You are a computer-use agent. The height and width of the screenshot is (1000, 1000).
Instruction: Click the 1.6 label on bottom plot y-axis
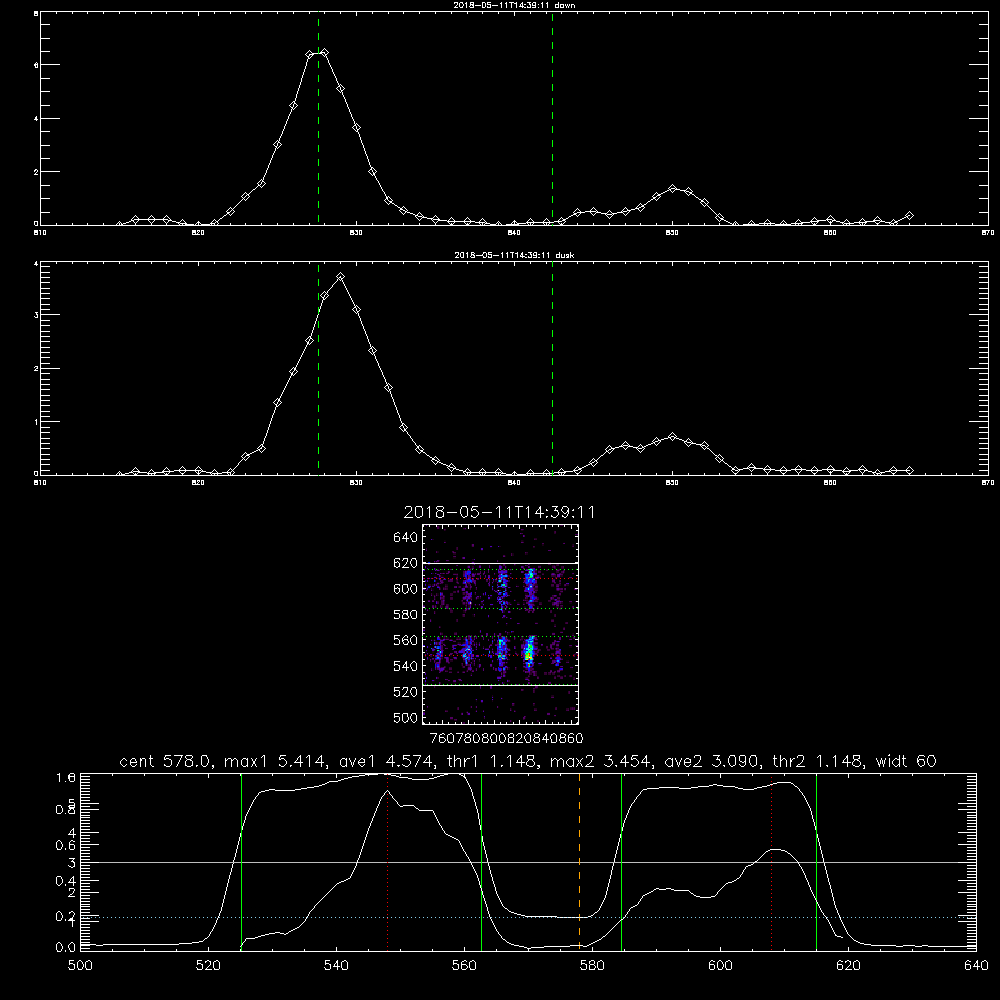66,777
